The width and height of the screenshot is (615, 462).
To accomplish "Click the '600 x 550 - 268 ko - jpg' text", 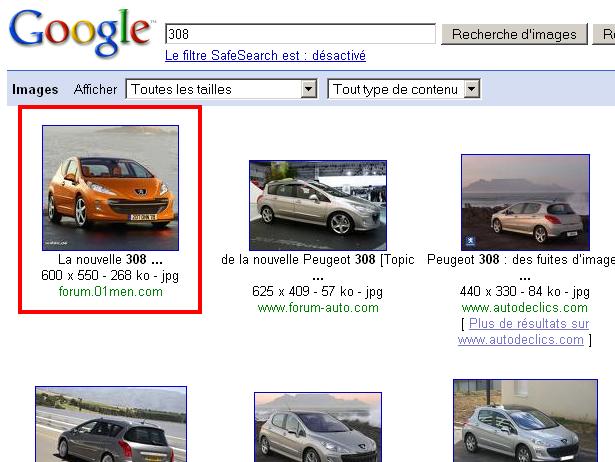I will coord(110,275).
